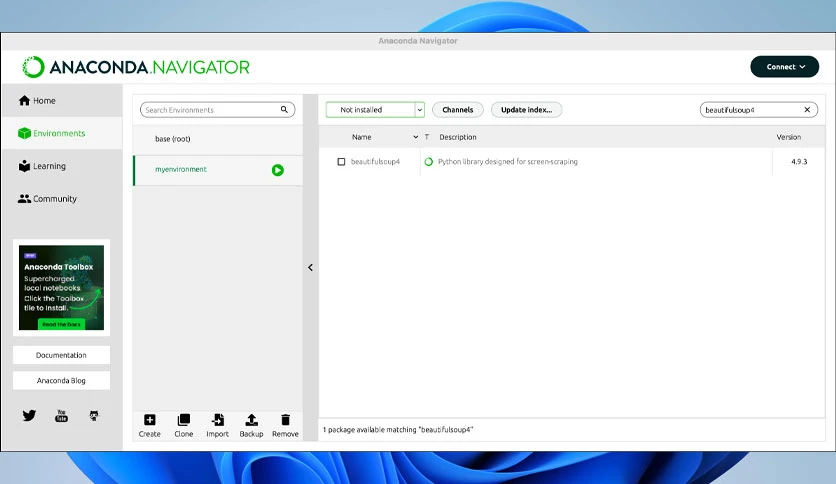Viewport: 836px width, 484px height.
Task: Click the Channels button
Action: (457, 110)
